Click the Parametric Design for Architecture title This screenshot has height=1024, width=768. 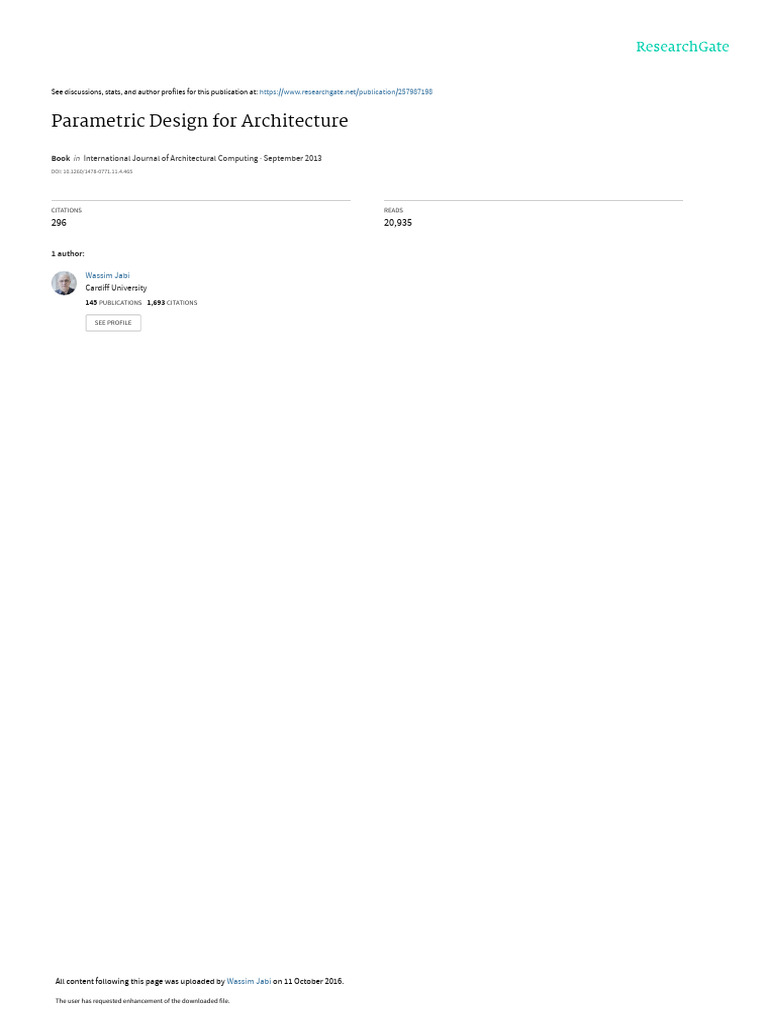pos(199,121)
